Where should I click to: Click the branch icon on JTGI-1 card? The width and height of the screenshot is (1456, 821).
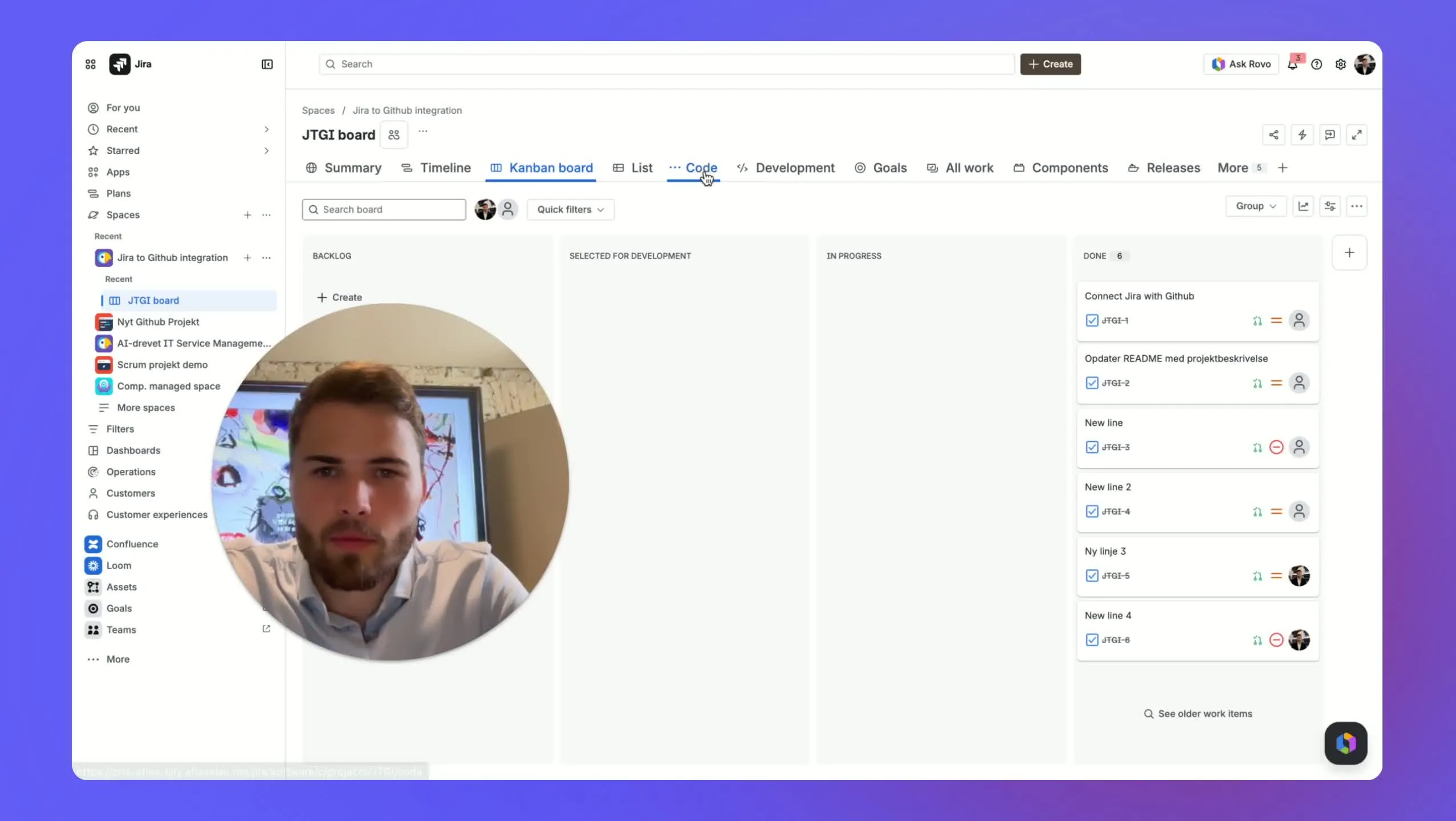[1257, 321]
